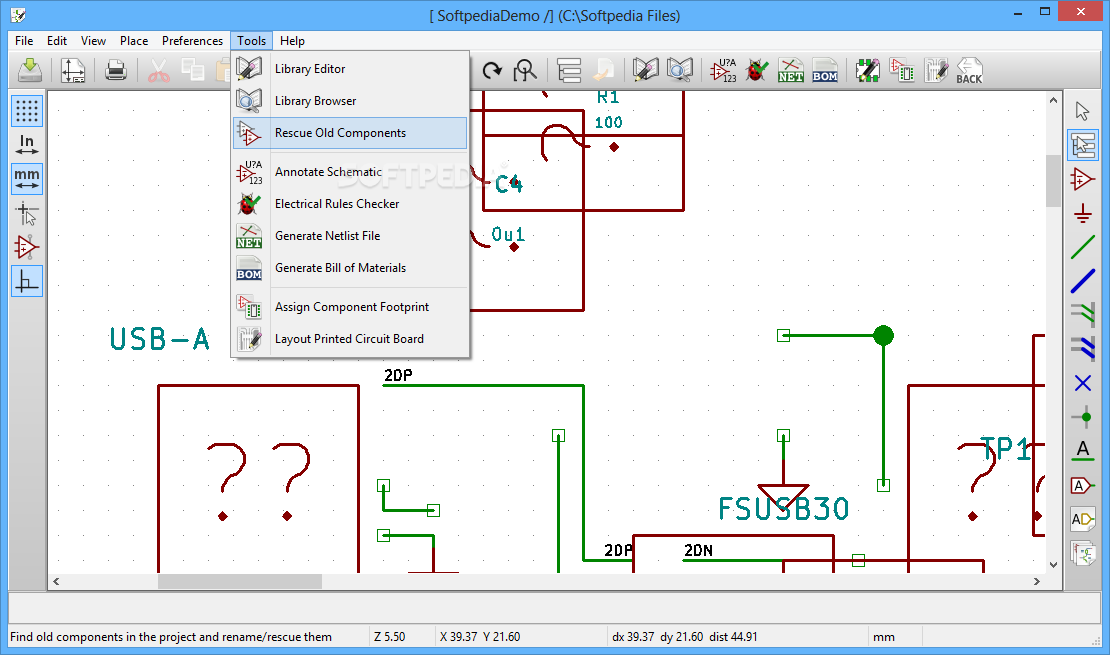Select the Place bus blue line tool
This screenshot has width=1110, height=655.
coord(1082,281)
